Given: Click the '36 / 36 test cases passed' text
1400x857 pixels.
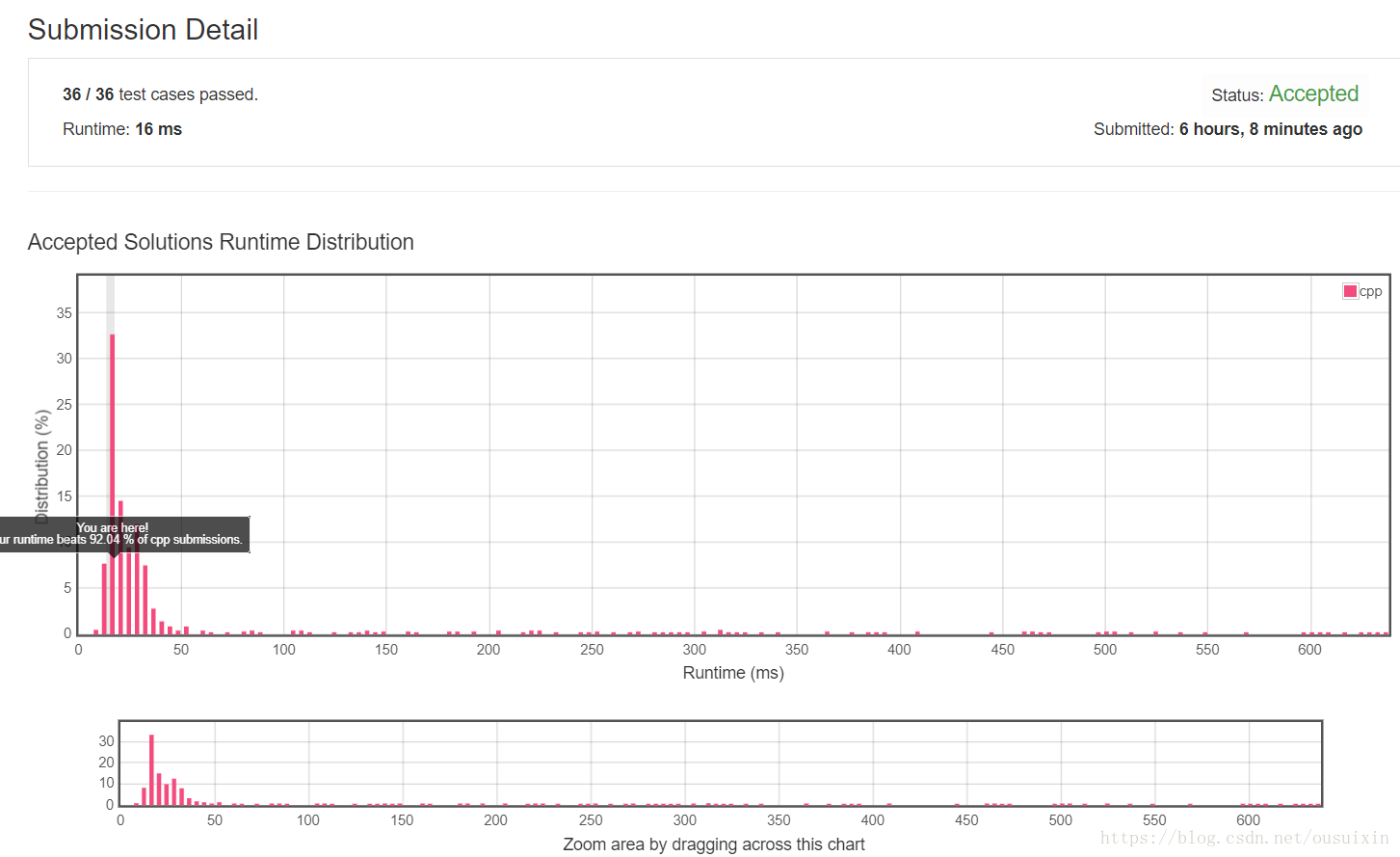Looking at the screenshot, I should (160, 94).
